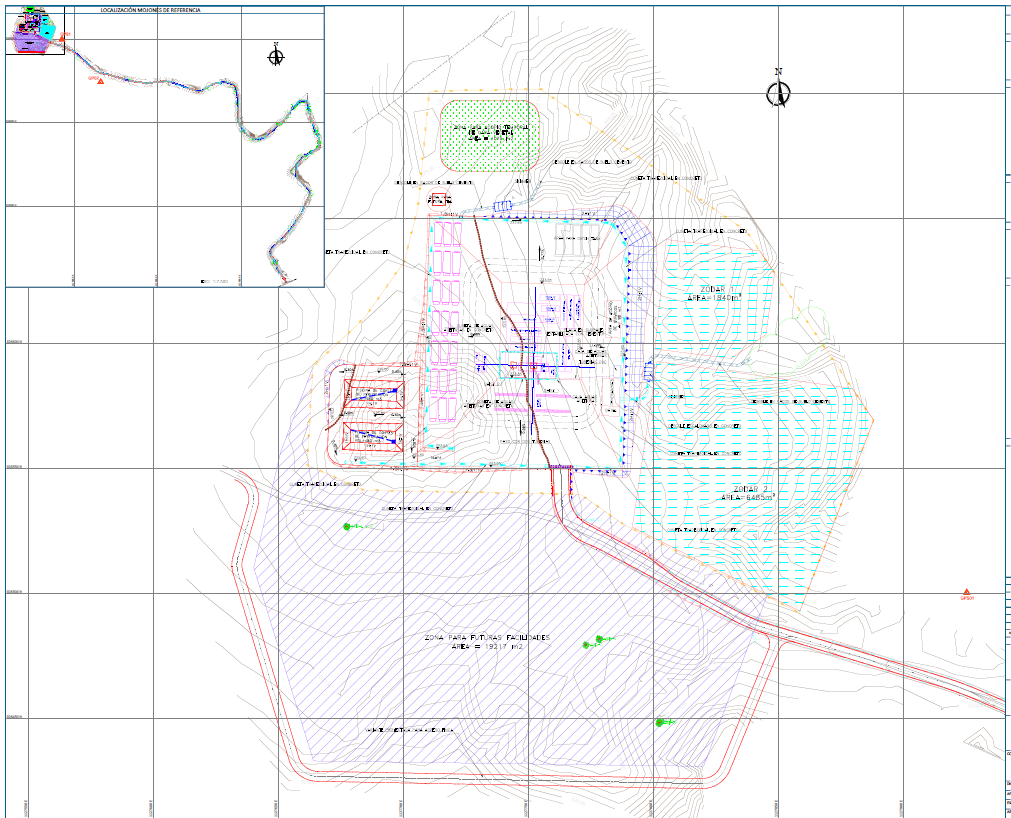Select the 'ZONA PARA FUTURAS FACILIDADES' label
1011x818 pixels.
point(487,637)
